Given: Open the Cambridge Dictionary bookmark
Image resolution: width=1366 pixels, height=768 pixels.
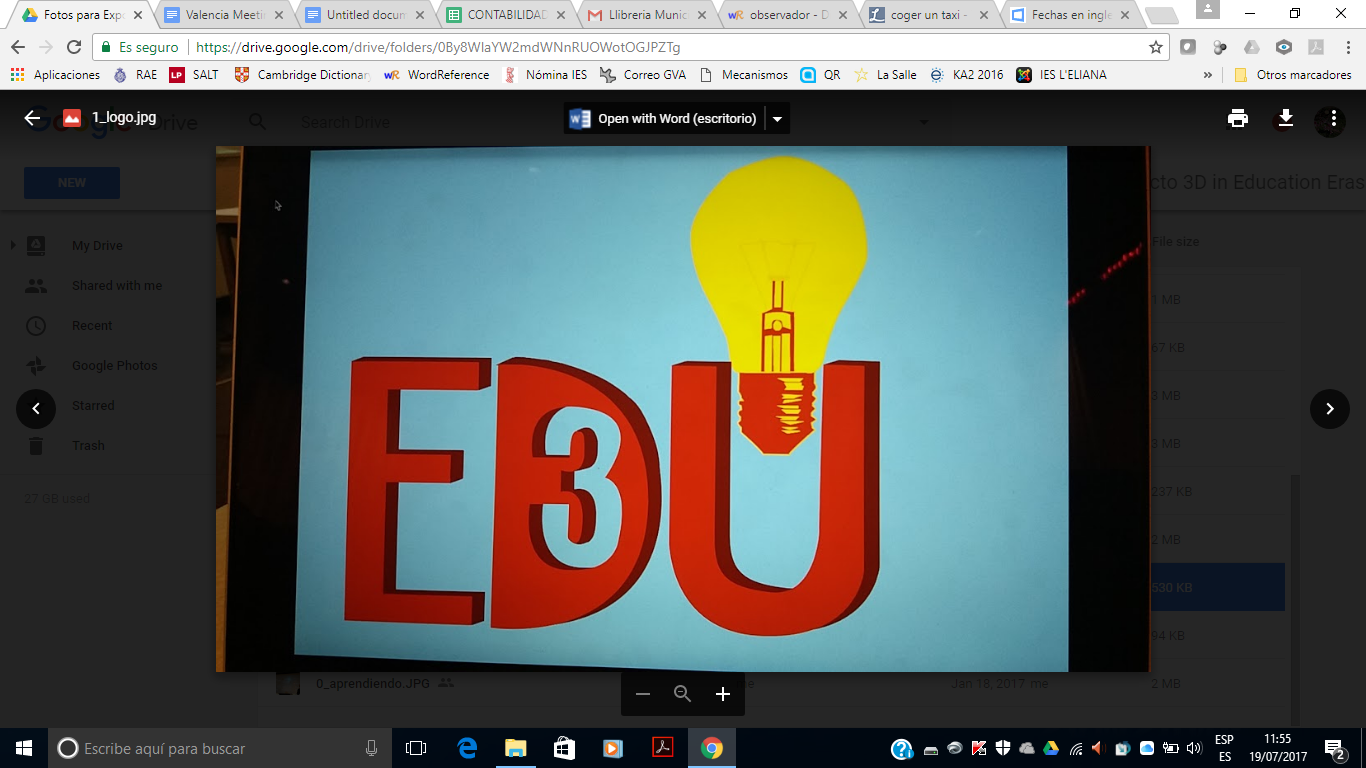Looking at the screenshot, I should coord(302,75).
